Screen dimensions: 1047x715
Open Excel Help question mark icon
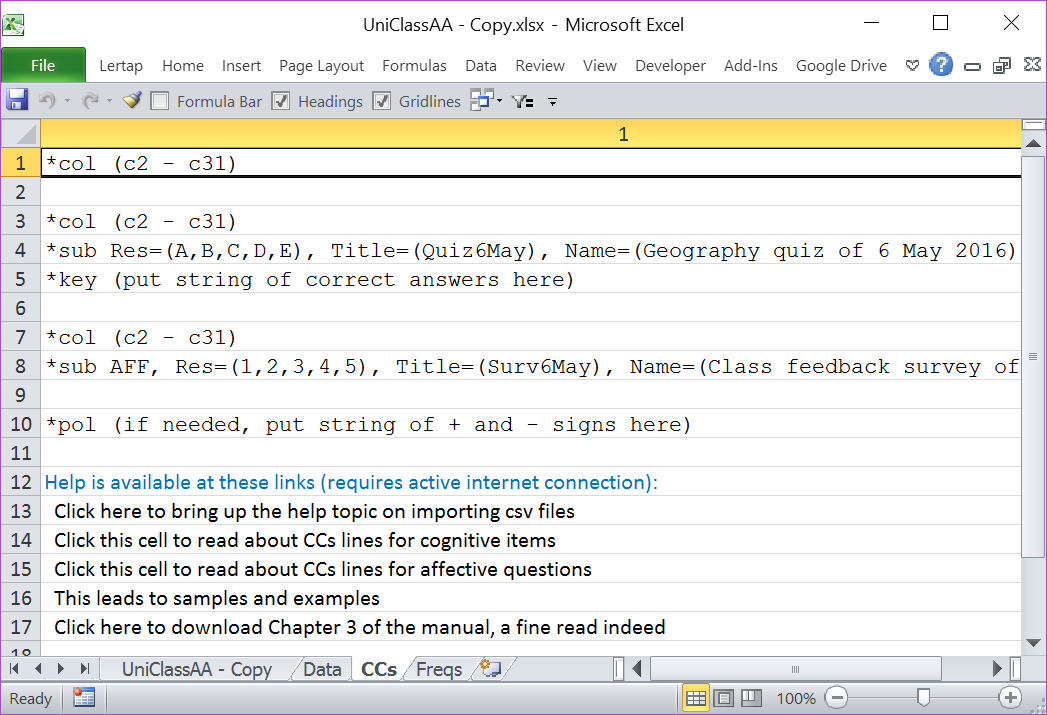click(x=940, y=65)
